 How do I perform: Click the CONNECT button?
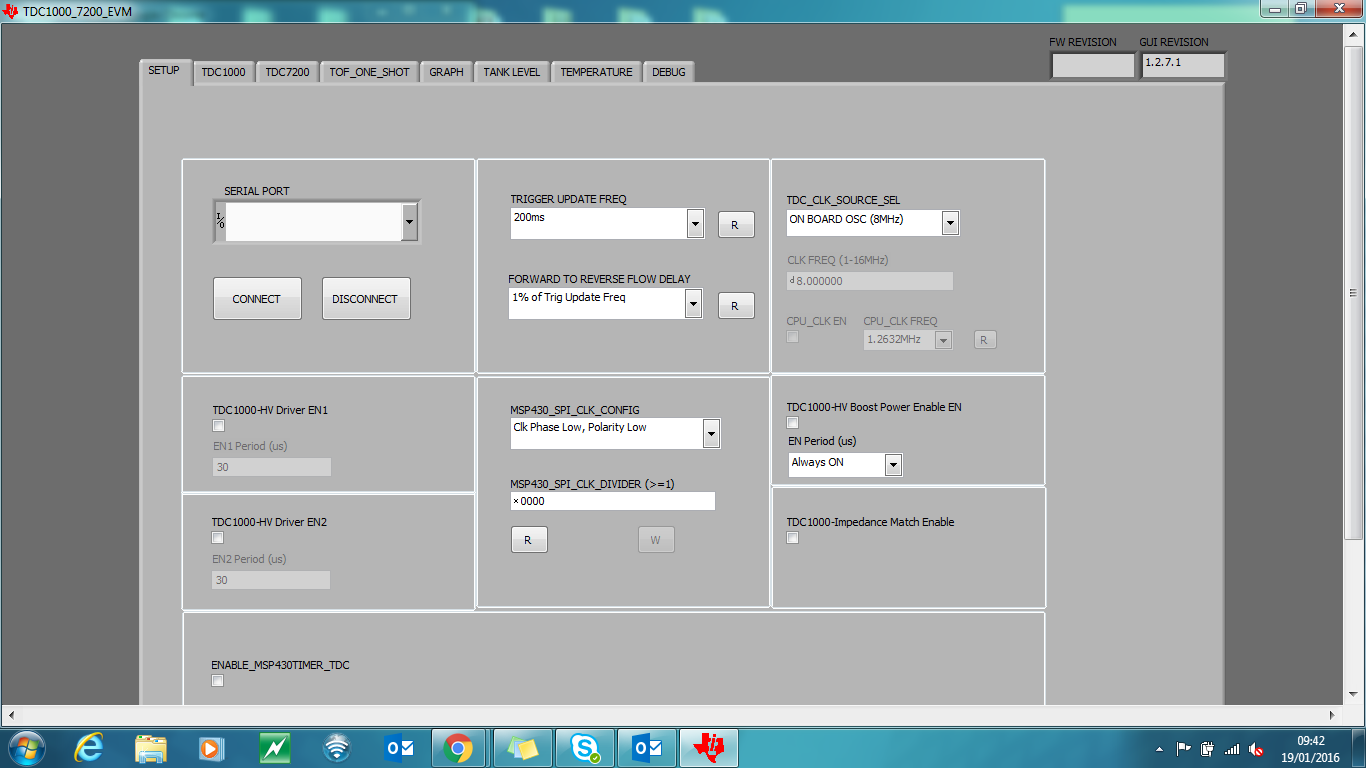tap(257, 299)
